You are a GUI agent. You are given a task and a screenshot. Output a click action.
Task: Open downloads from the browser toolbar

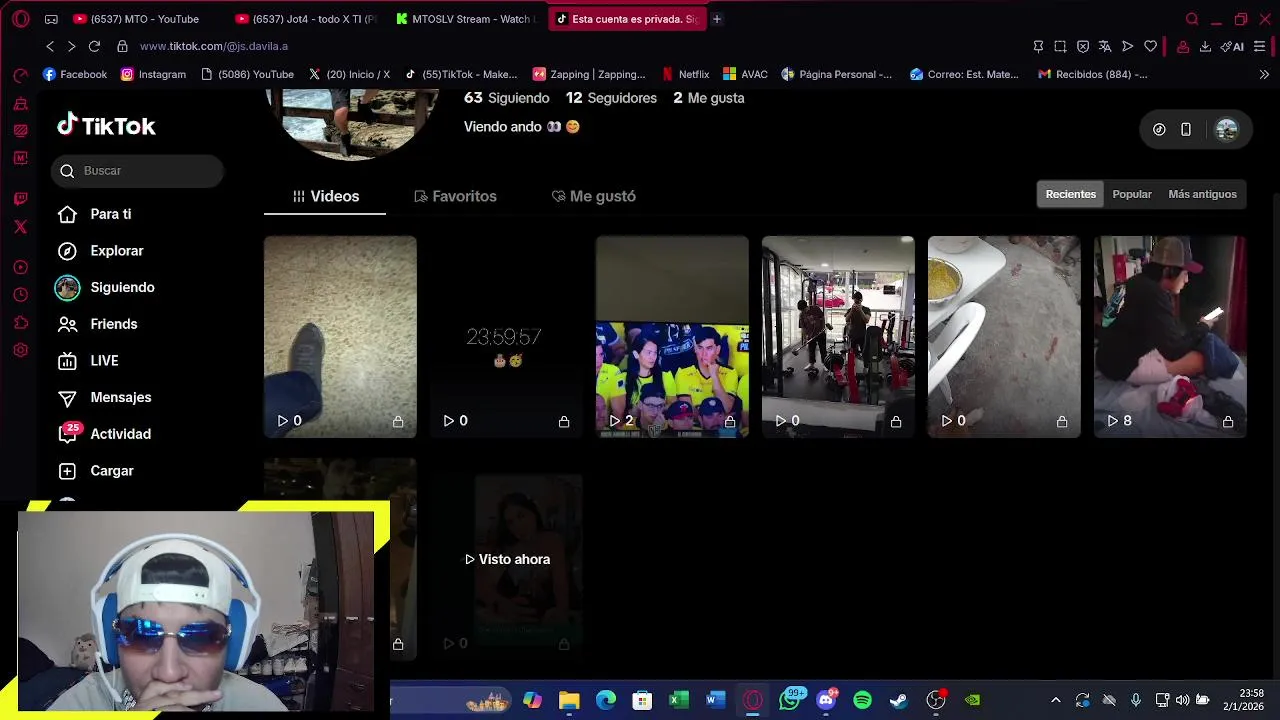tap(1205, 46)
